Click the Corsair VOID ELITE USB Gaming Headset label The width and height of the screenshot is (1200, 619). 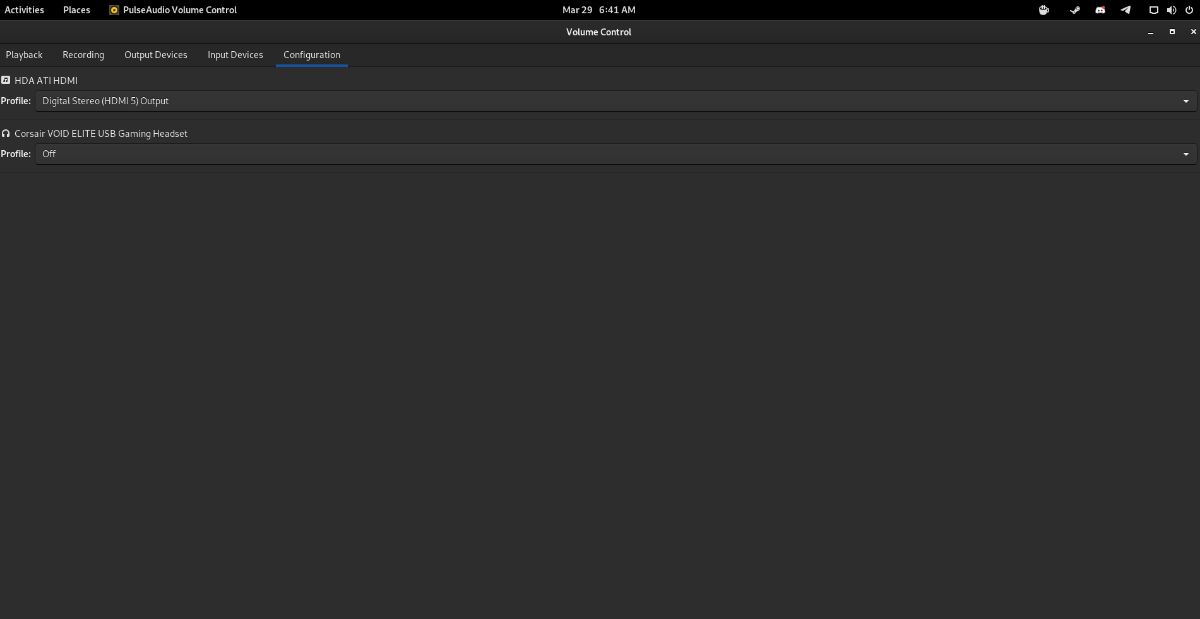tap(101, 133)
